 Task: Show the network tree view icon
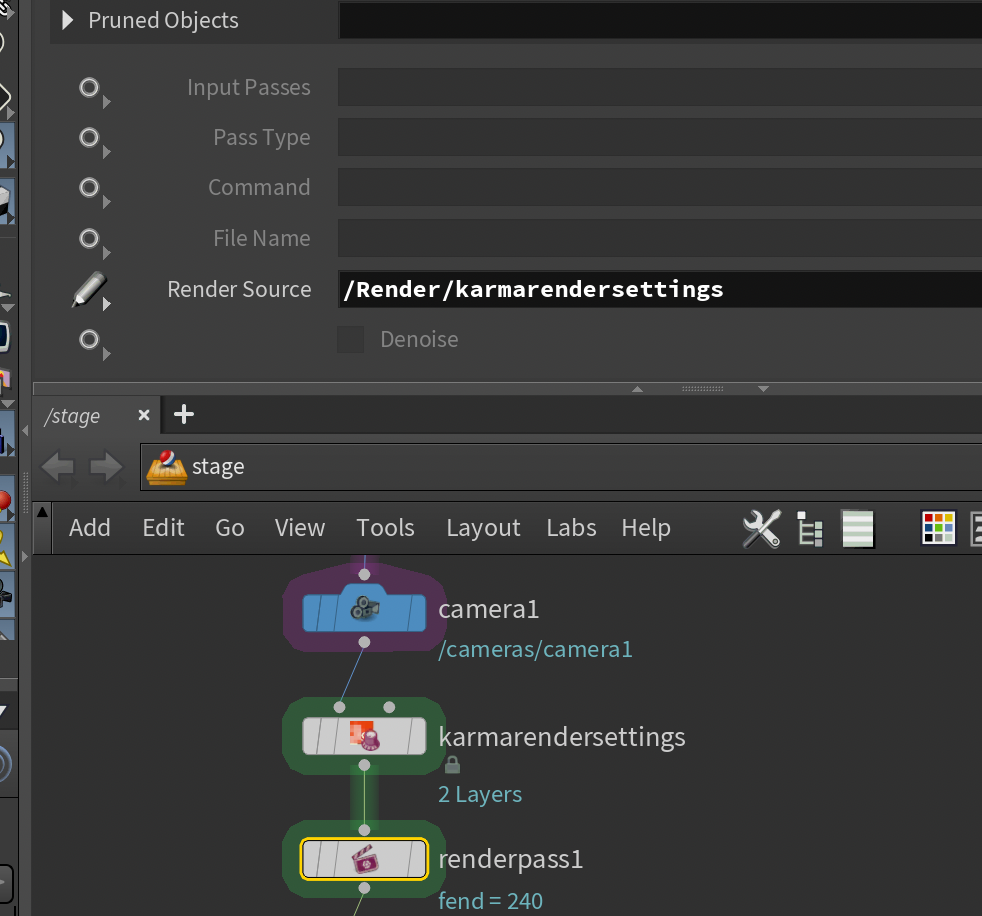pos(810,529)
